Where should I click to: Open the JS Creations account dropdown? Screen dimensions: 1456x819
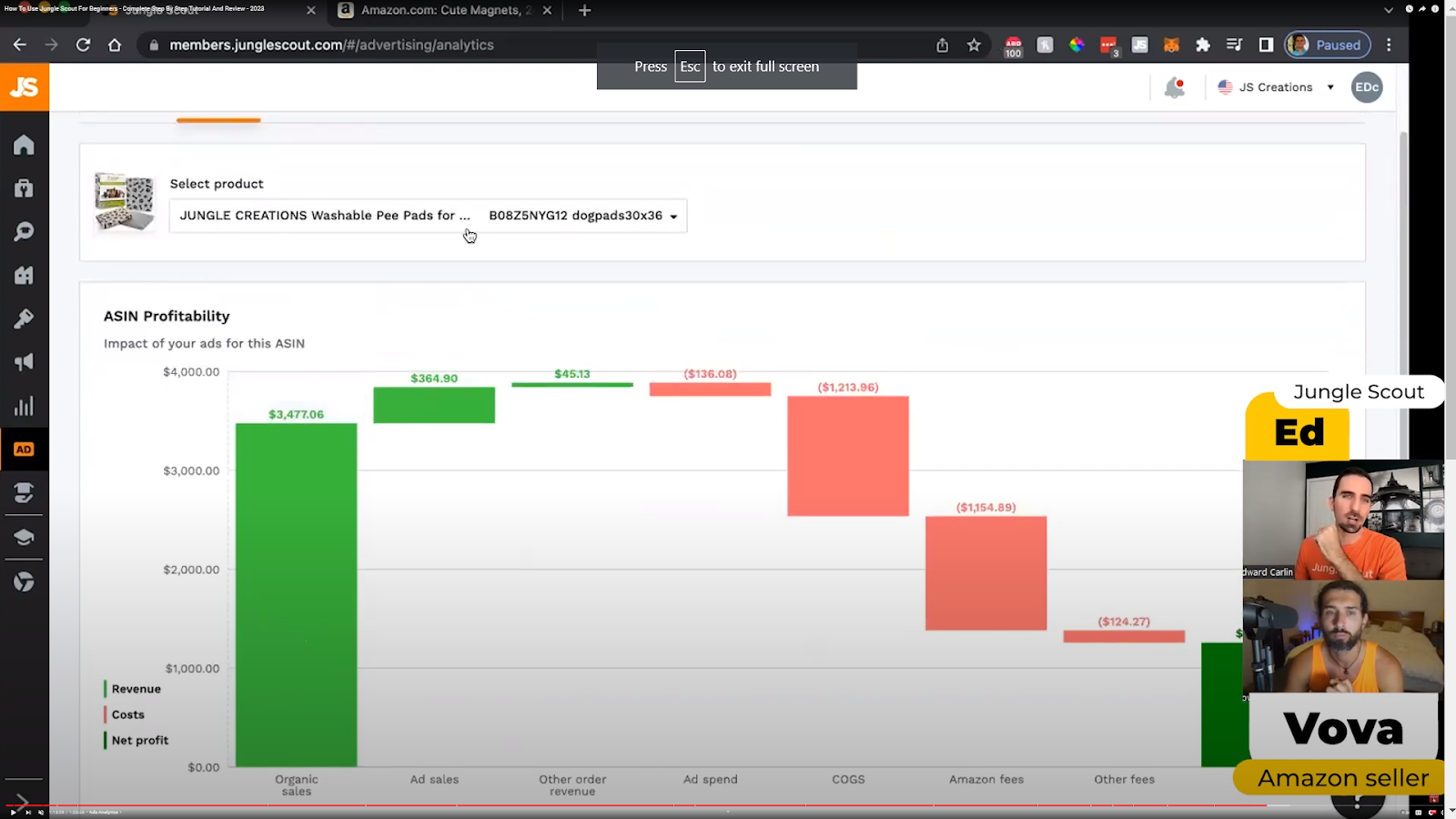[1276, 87]
